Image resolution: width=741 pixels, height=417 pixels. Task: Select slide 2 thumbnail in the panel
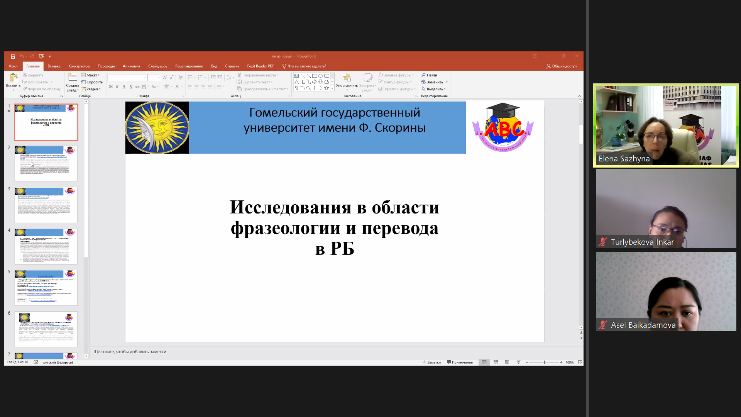tap(46, 163)
